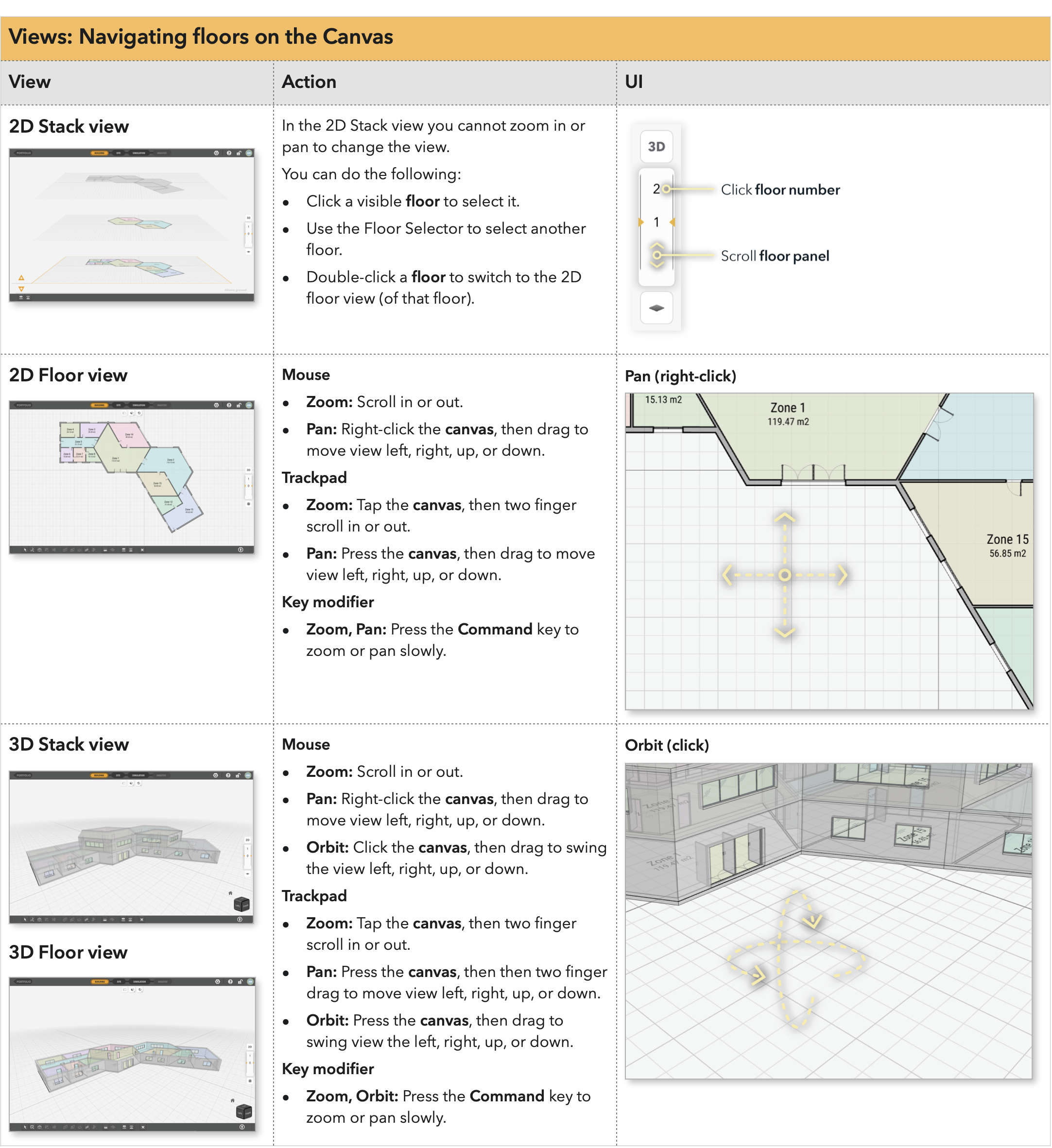This screenshot has width=1052, height=1148.
Task: Click the stack layers icon below Floor Selector
Action: [x=656, y=308]
